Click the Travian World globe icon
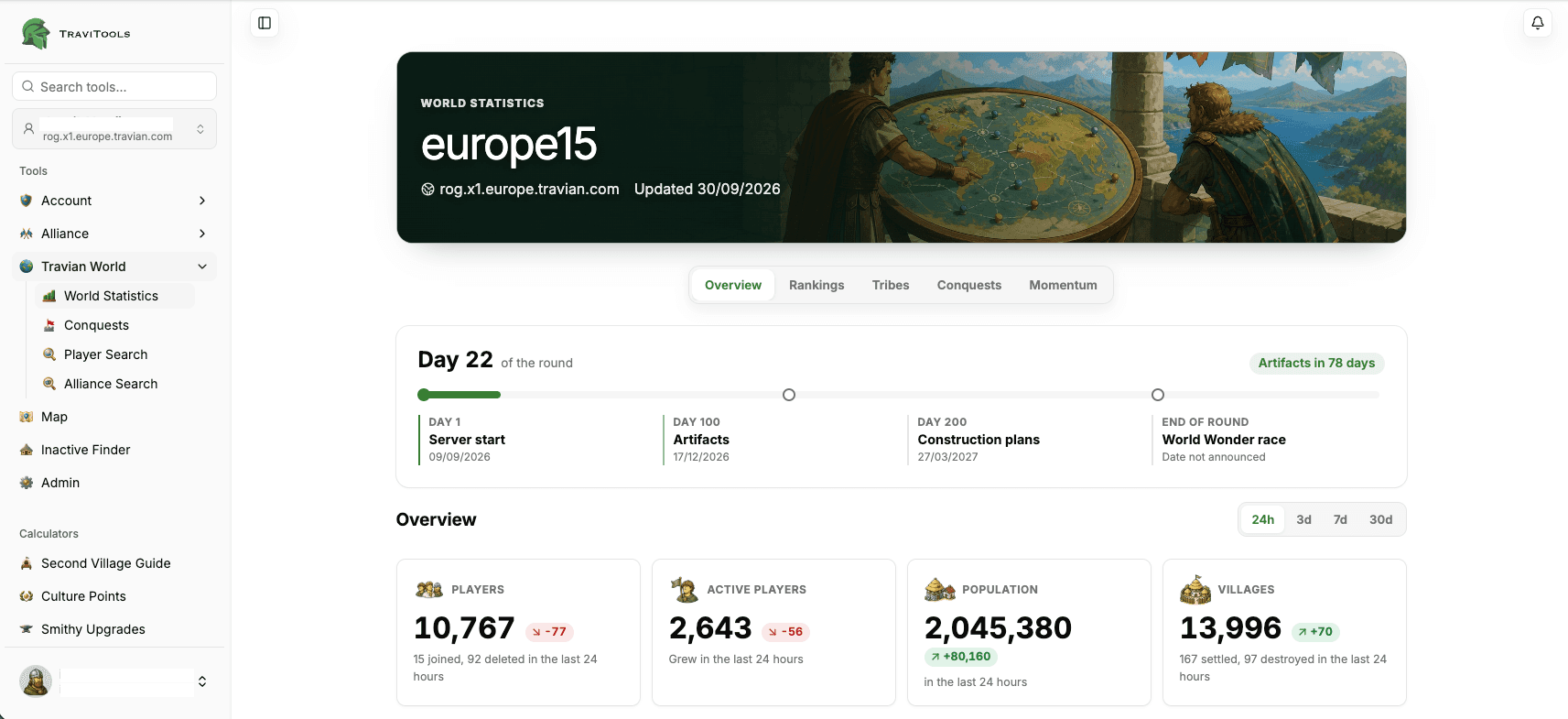This screenshot has width=1568, height=719. click(27, 267)
